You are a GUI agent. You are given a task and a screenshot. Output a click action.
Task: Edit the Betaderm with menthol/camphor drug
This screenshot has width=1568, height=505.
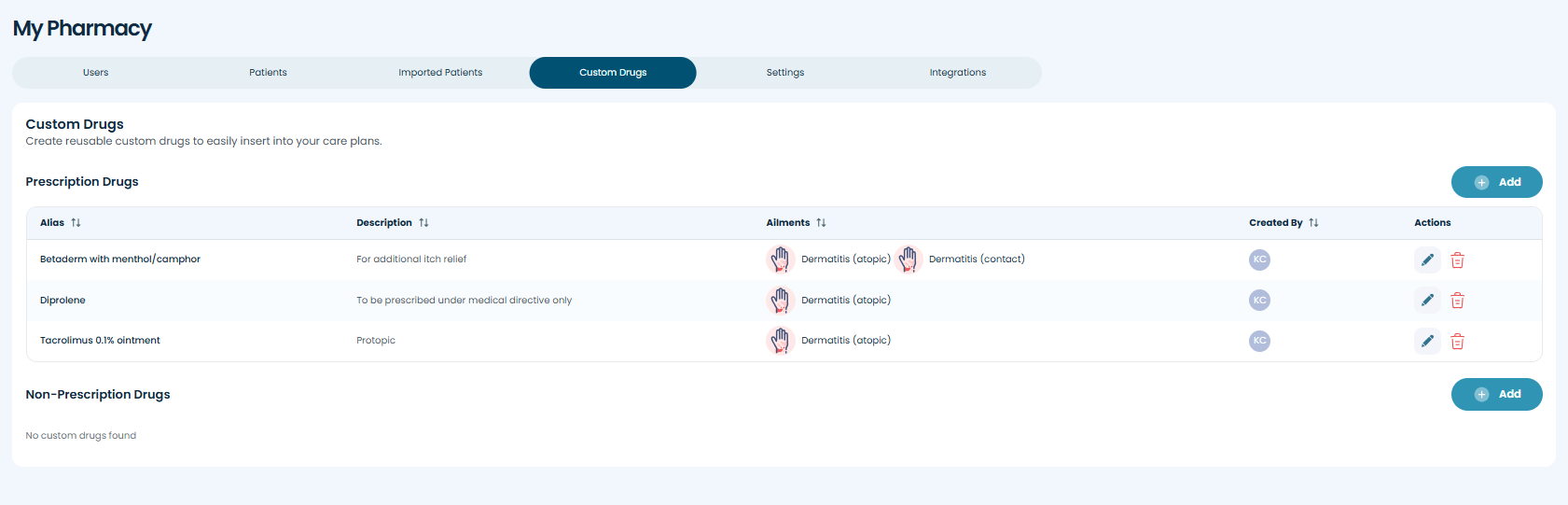(1427, 260)
